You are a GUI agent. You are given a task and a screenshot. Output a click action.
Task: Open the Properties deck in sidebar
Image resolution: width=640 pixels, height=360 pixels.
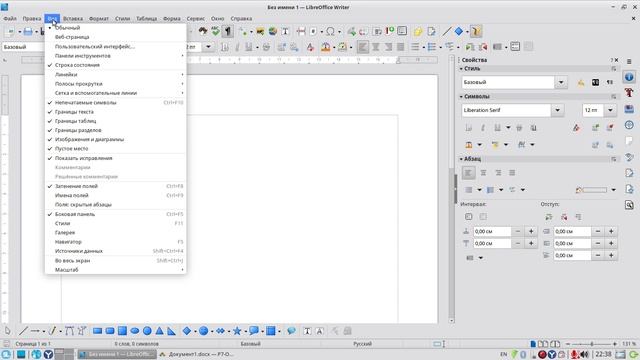pos(629,77)
